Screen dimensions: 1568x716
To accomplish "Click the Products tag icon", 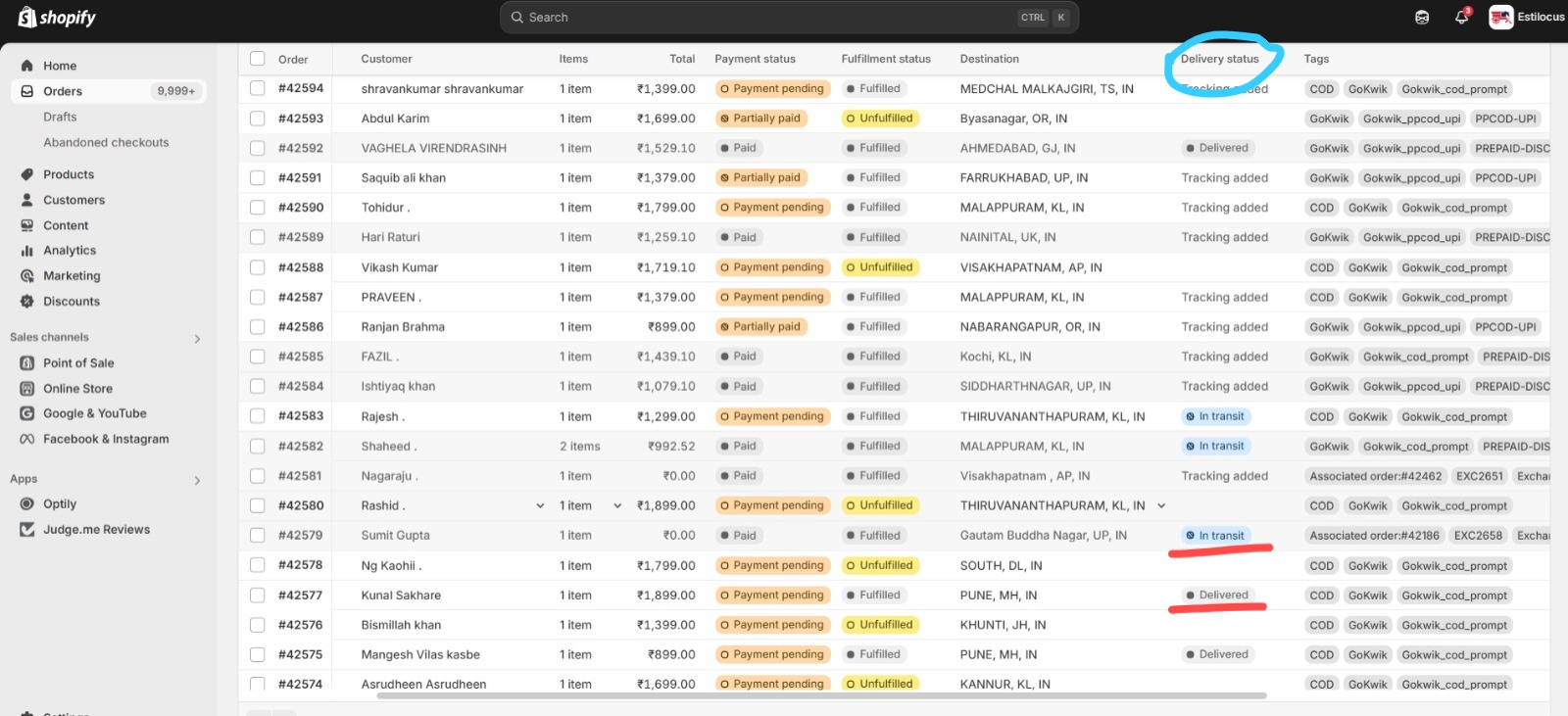I will coord(27,174).
